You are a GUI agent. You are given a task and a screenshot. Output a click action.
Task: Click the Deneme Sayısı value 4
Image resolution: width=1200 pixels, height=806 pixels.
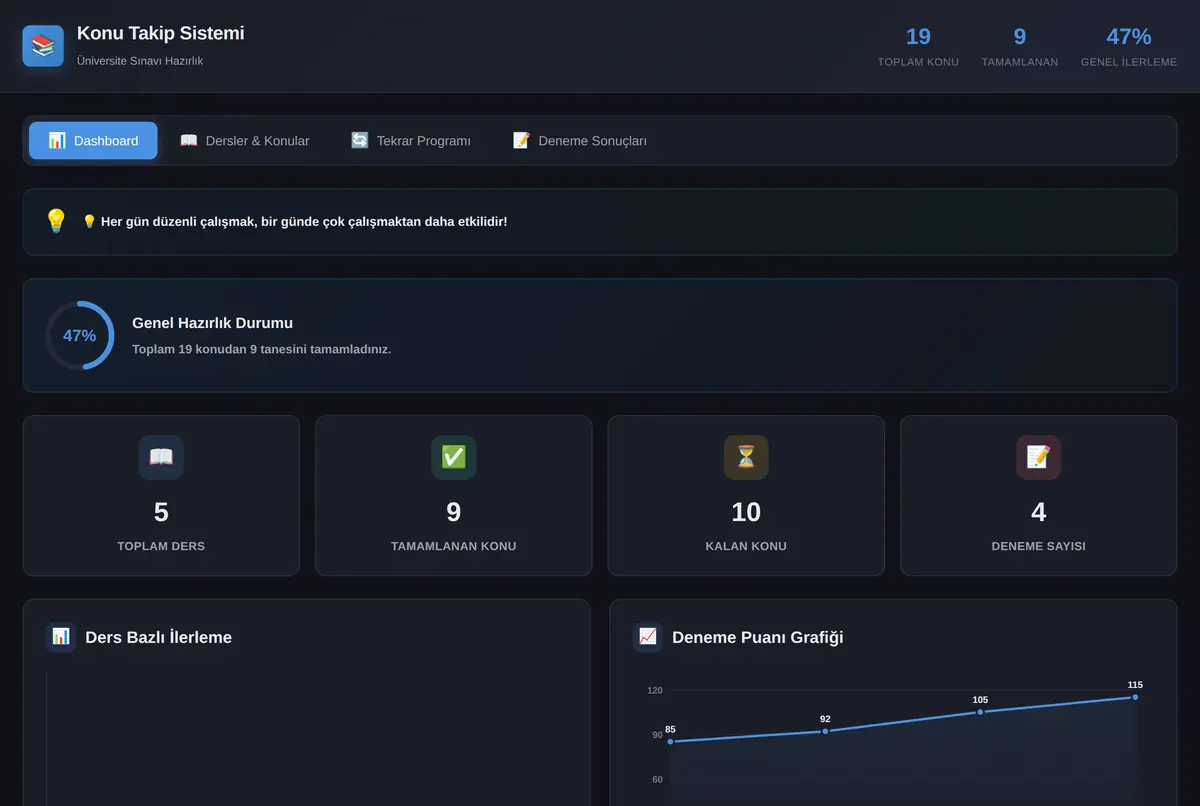tap(1038, 512)
